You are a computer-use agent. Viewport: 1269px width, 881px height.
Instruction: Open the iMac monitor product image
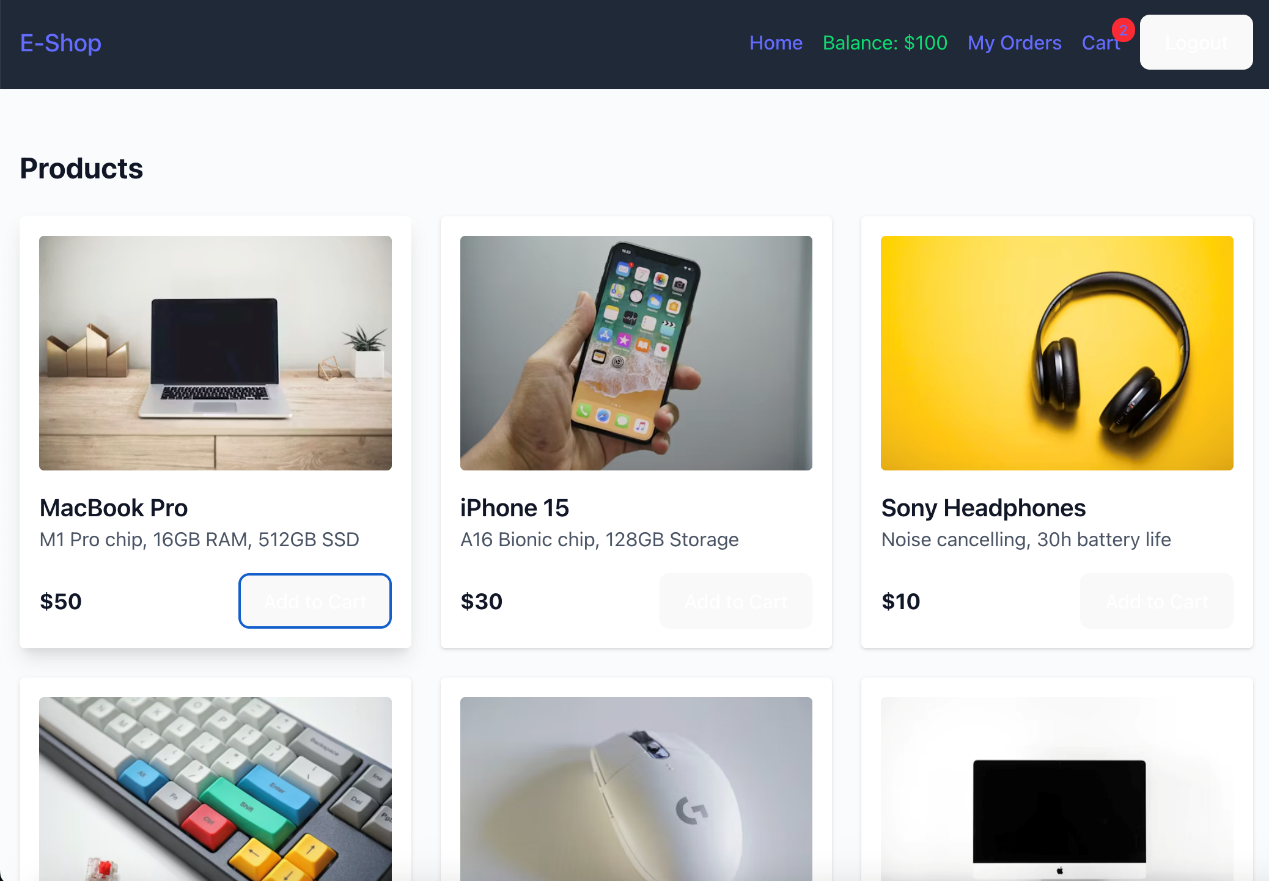(x=1057, y=789)
